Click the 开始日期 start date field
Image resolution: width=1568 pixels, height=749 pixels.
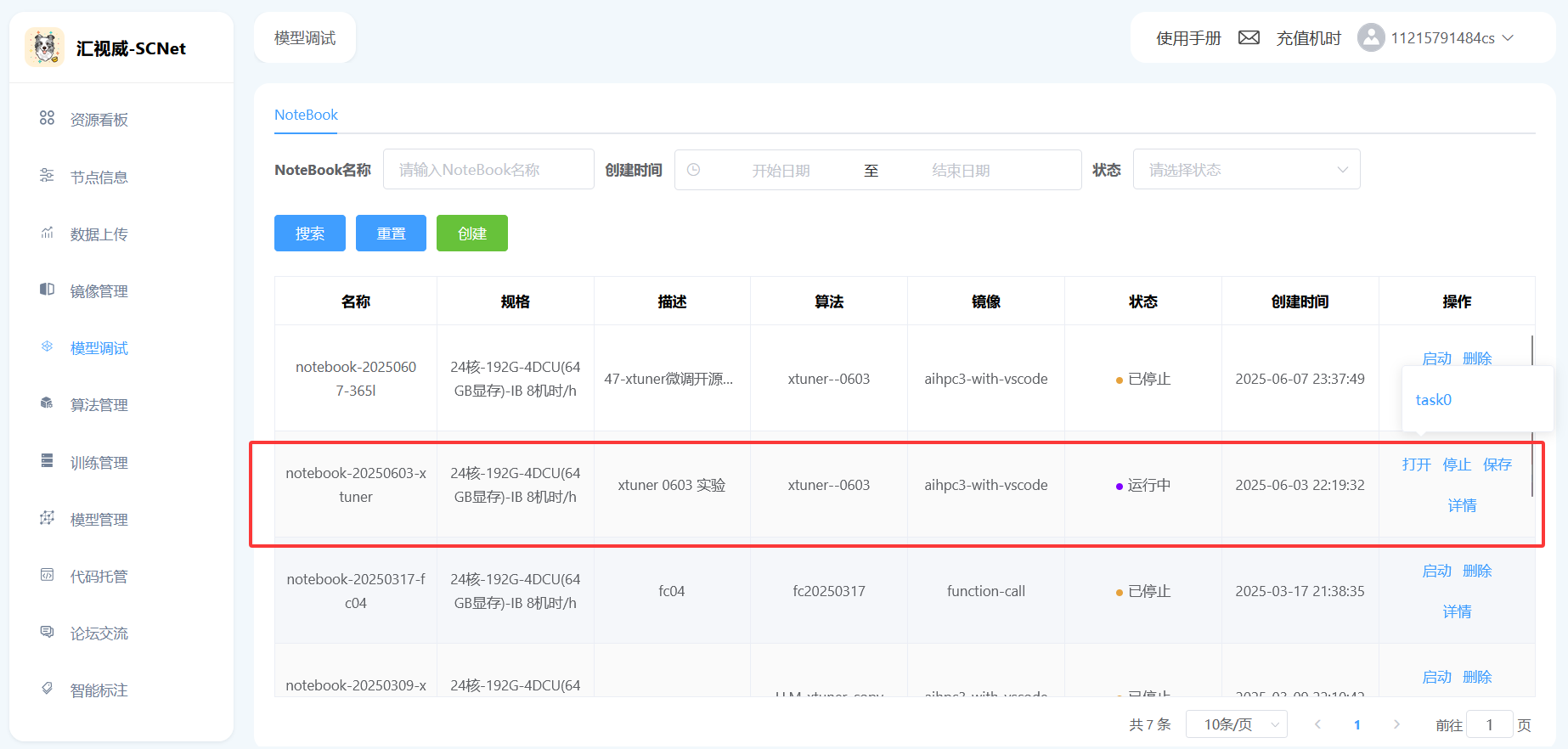(781, 171)
